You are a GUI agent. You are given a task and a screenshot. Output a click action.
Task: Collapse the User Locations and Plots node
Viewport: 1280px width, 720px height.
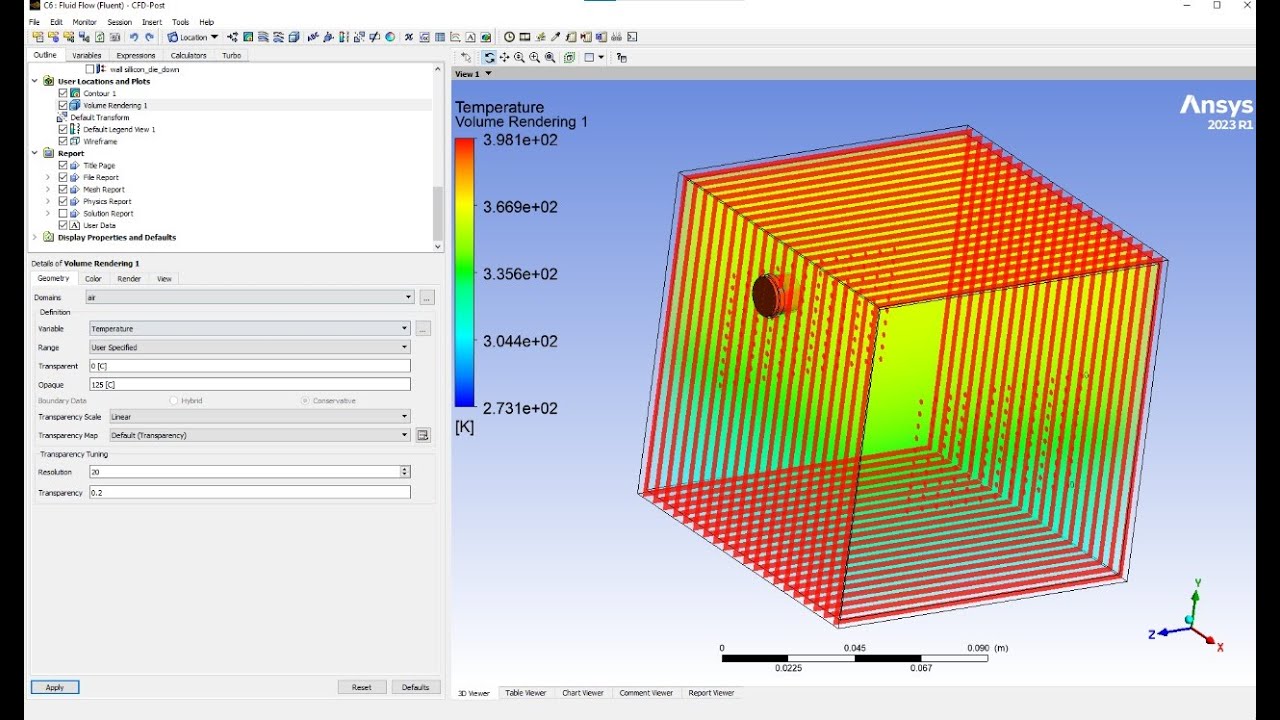tap(35, 81)
